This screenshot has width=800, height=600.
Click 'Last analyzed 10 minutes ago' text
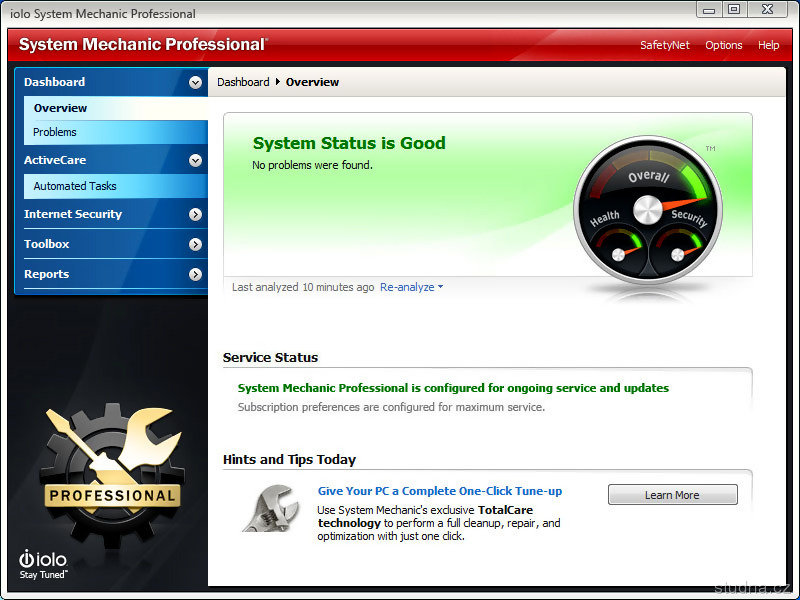(303, 287)
